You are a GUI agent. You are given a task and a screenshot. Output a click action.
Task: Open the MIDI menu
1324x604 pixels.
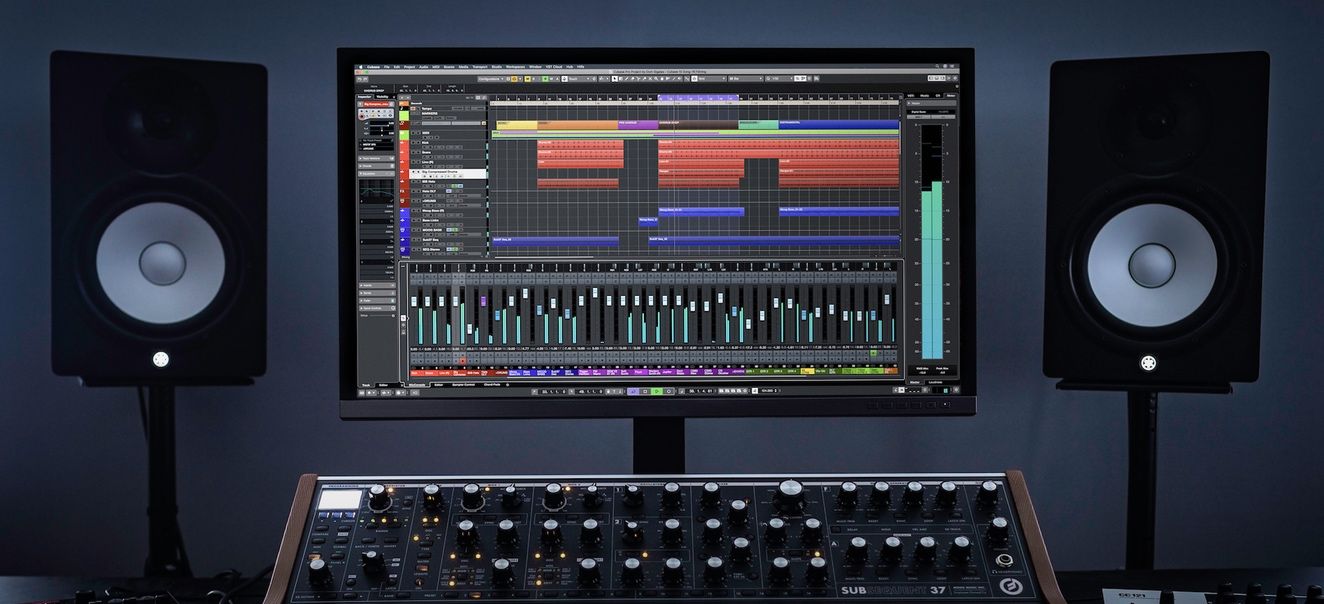436,67
